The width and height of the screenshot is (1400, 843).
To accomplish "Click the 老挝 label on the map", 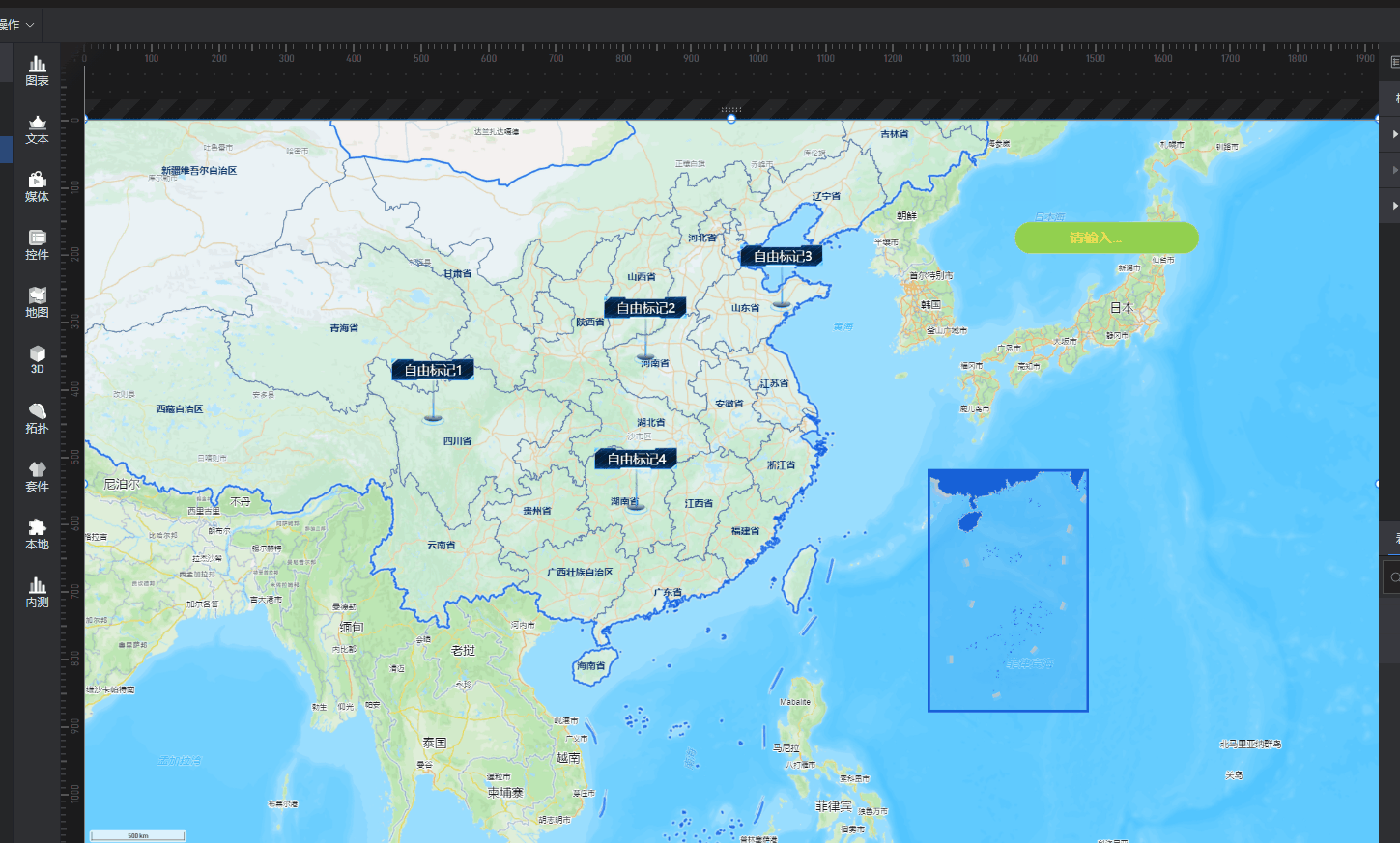I will (463, 651).
